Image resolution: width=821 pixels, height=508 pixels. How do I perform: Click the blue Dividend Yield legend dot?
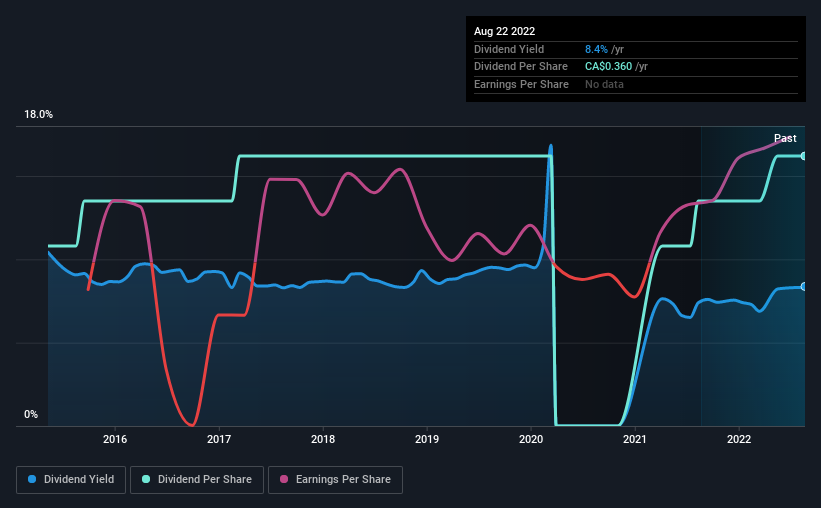click(32, 479)
